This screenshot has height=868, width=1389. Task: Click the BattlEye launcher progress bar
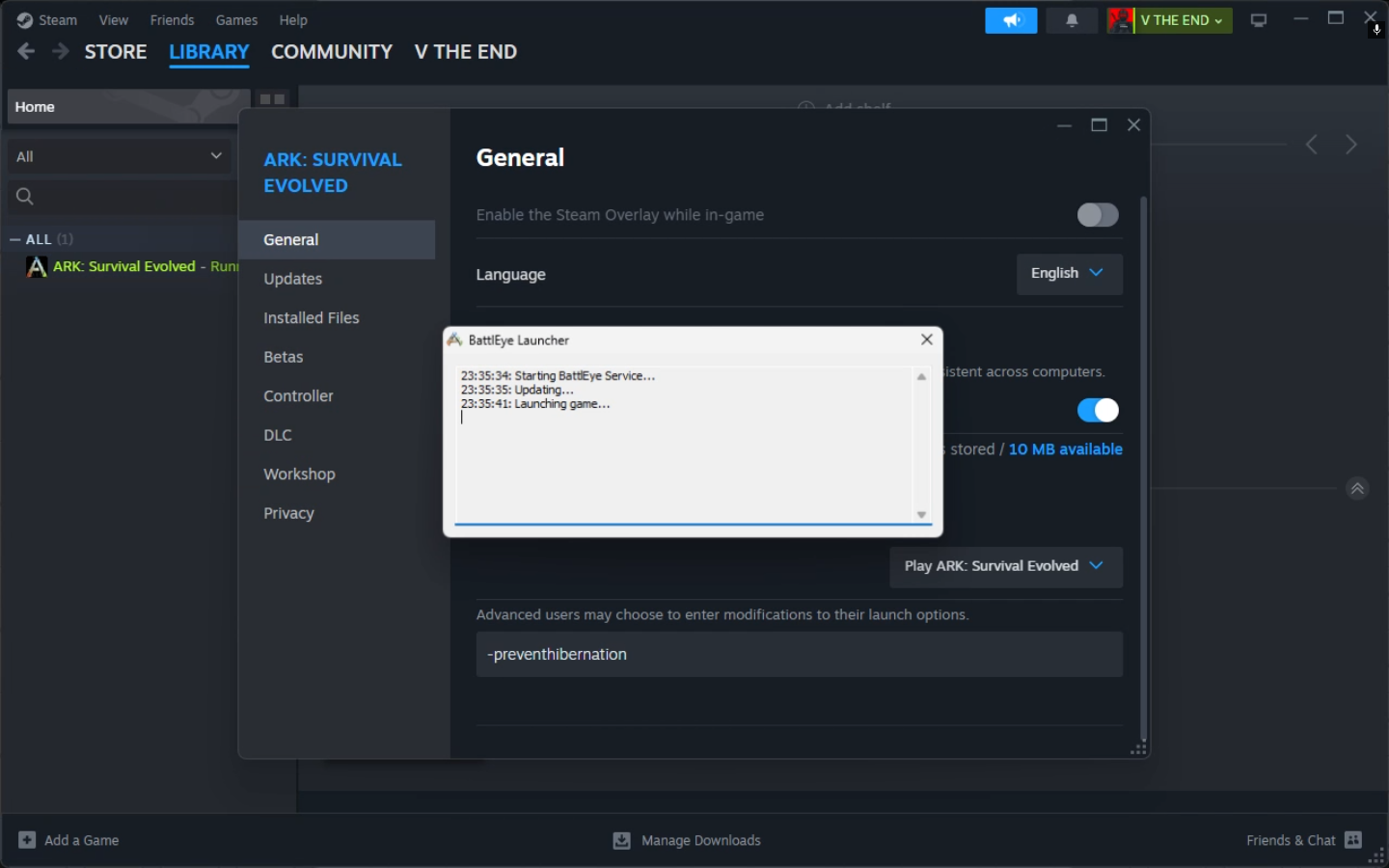coord(694,525)
